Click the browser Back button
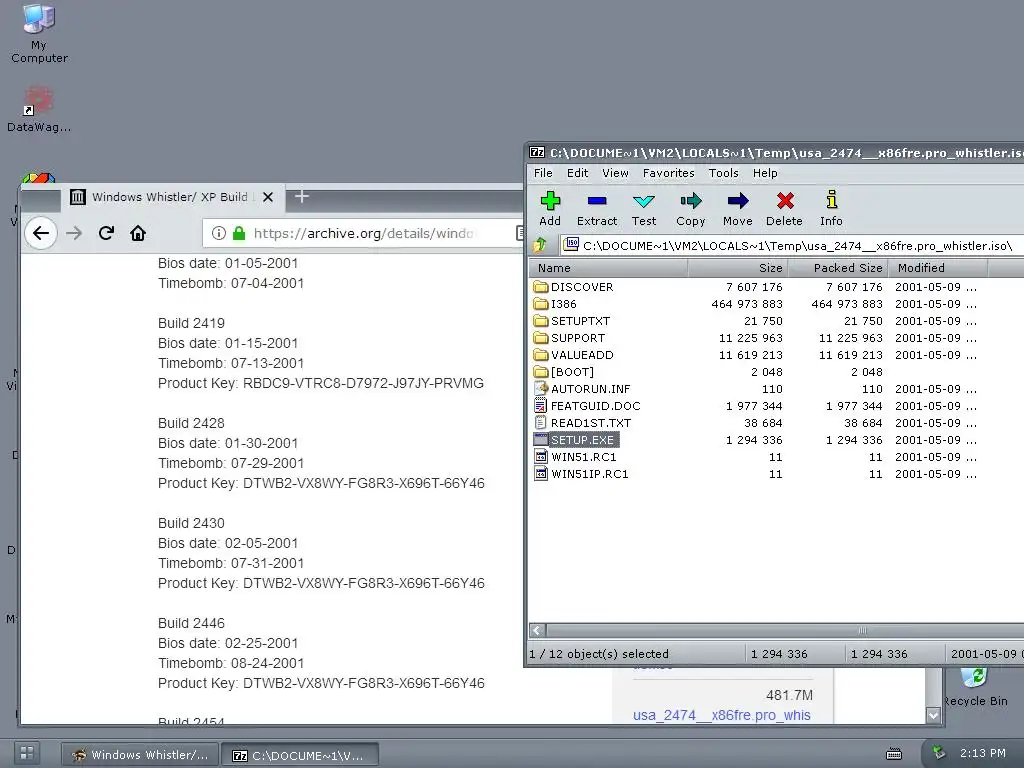The height and width of the screenshot is (768, 1024). click(x=41, y=233)
